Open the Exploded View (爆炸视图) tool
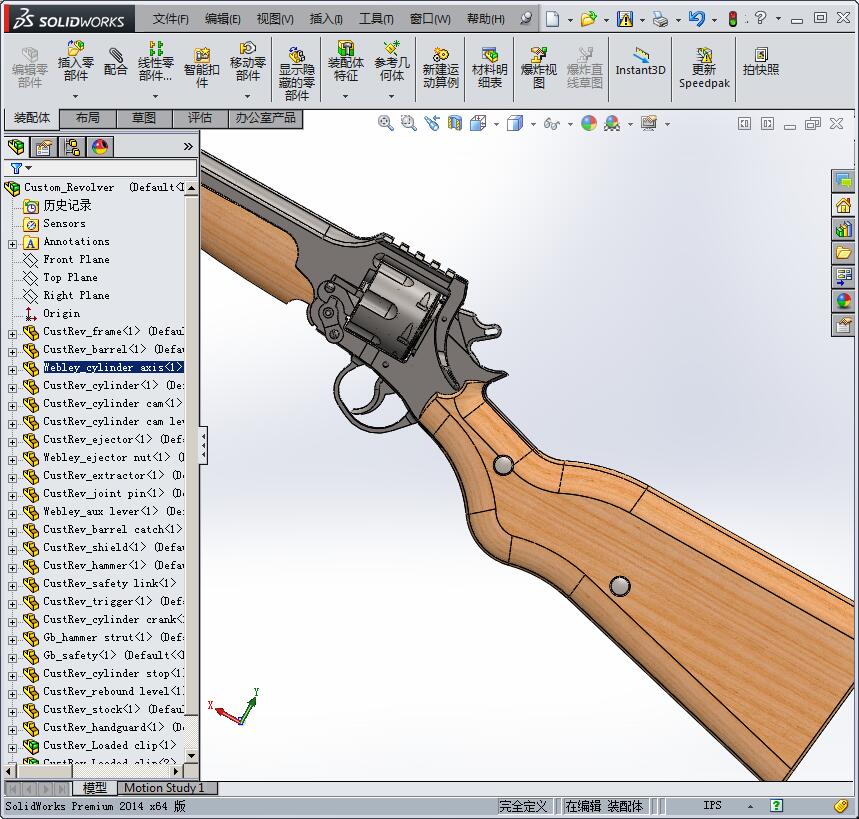859x819 pixels. (538, 61)
